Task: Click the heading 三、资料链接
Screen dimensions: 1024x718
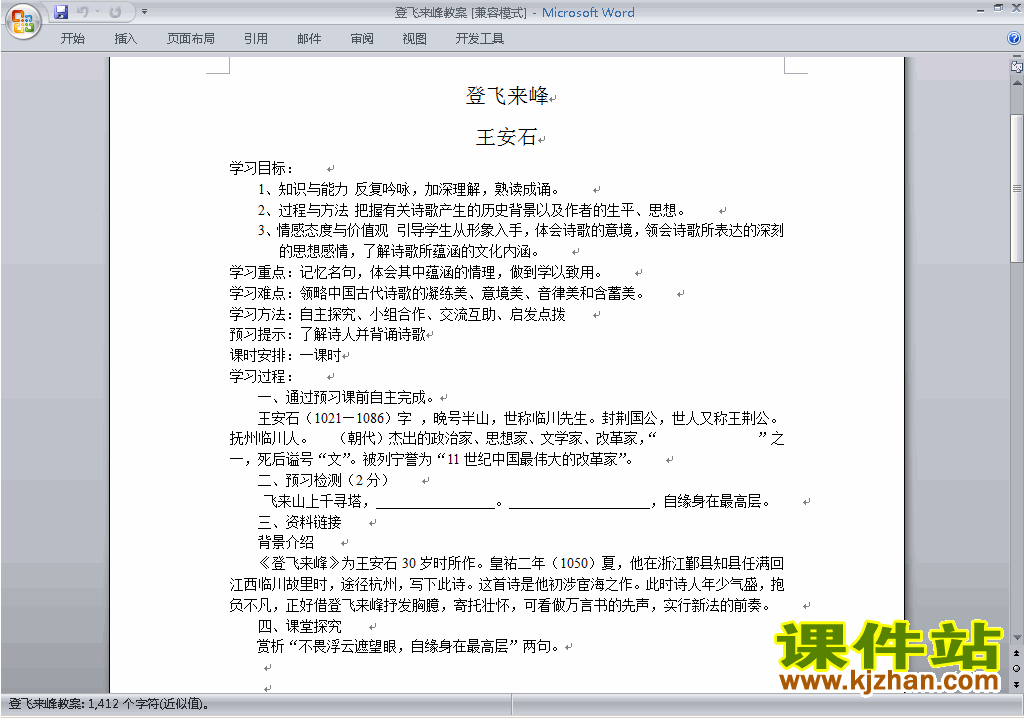Action: [299, 522]
